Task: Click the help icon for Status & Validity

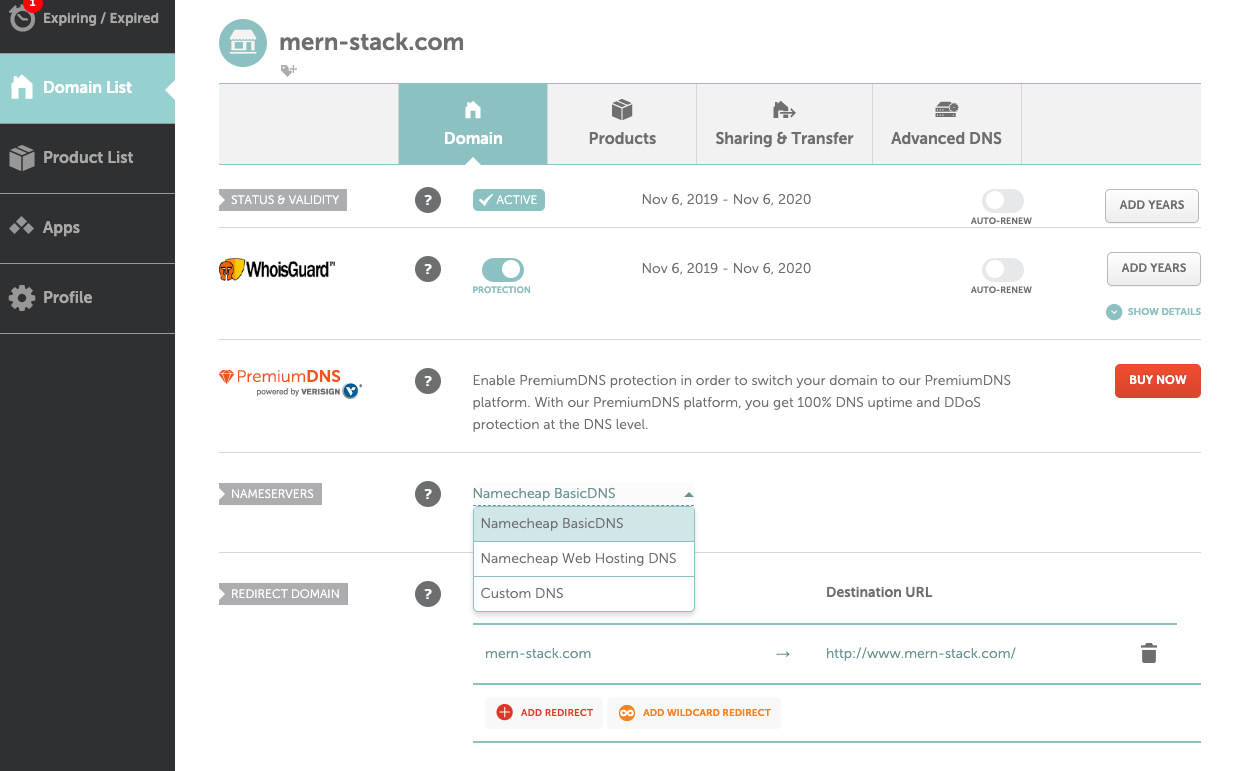Action: (x=428, y=200)
